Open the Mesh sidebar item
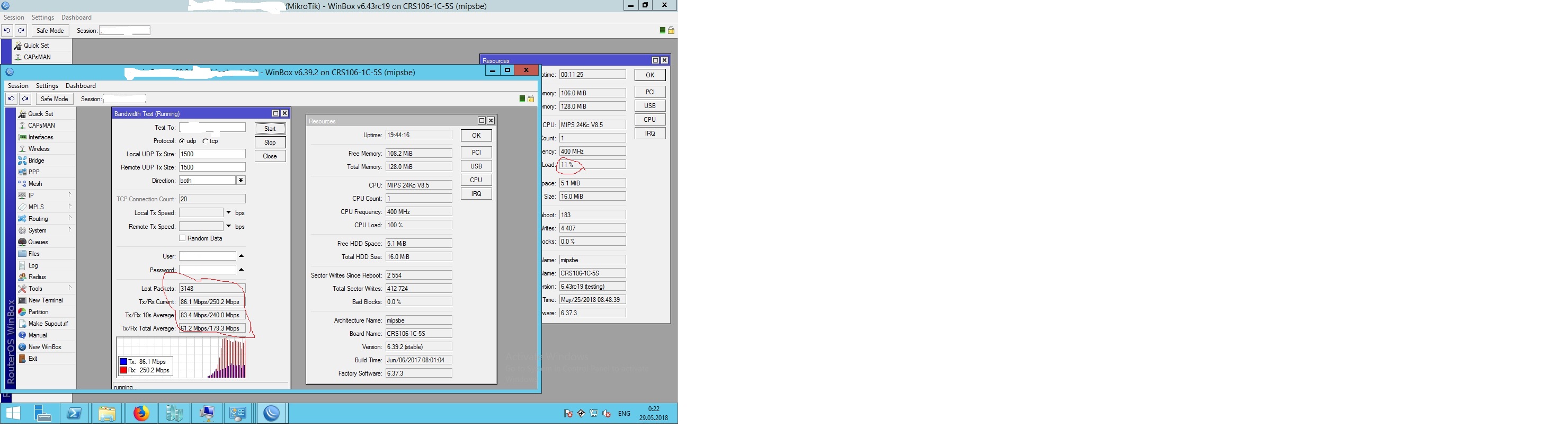1568x428 pixels. pyautogui.click(x=35, y=184)
